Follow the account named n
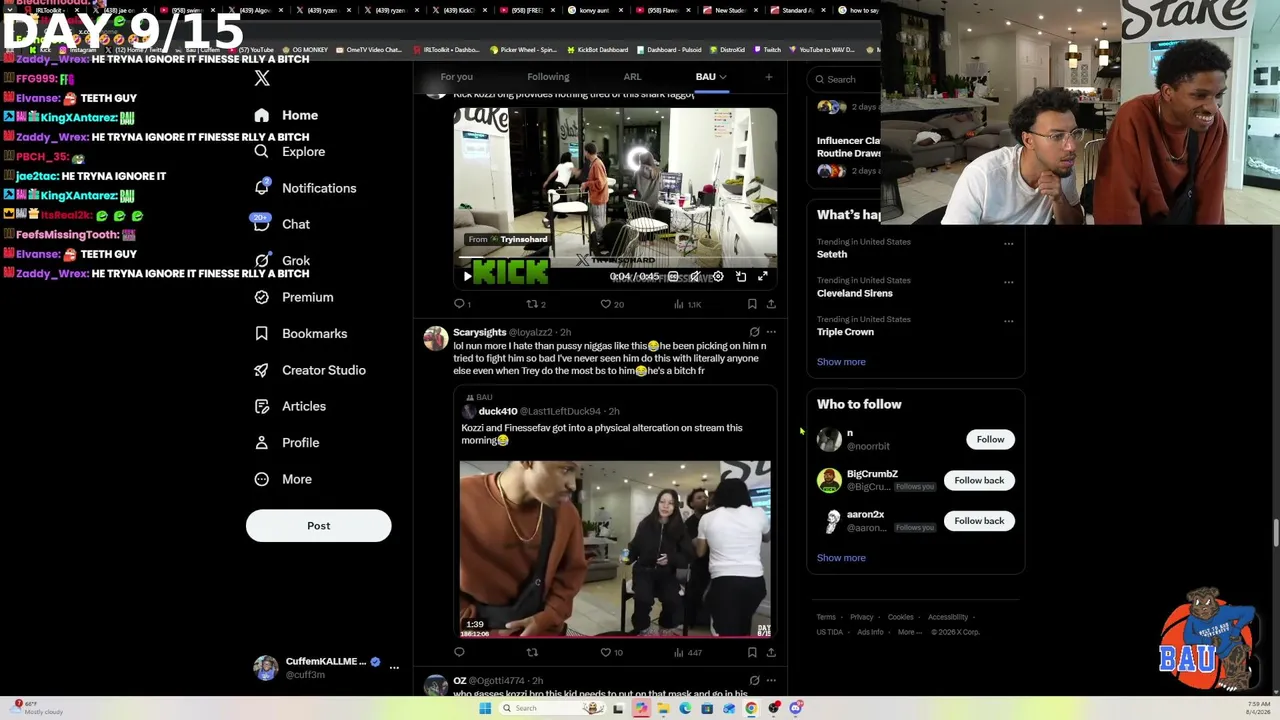Screen dimensions: 1280x720 pos(990,440)
